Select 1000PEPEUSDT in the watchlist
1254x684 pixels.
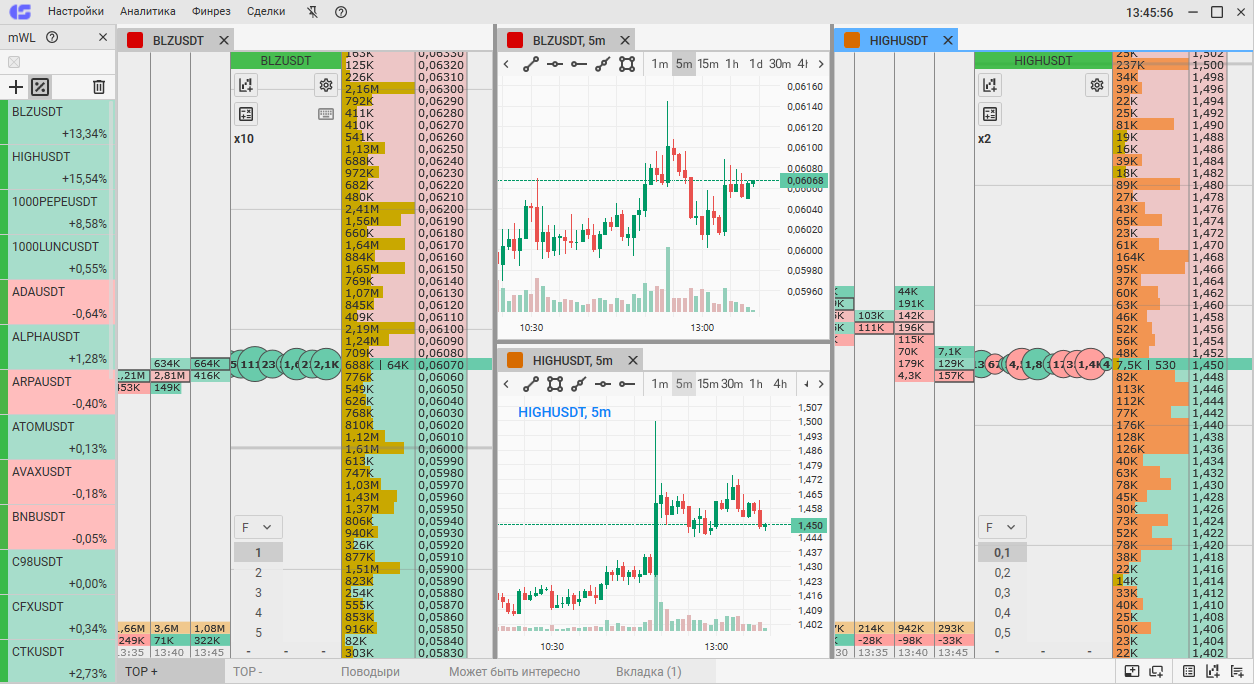click(x=59, y=212)
